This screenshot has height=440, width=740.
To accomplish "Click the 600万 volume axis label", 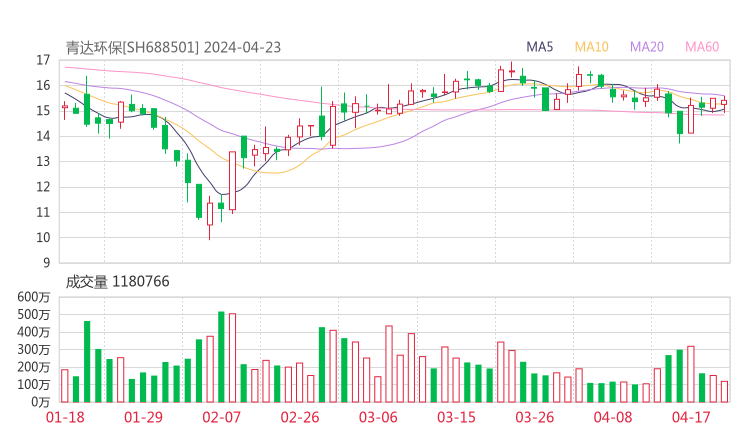I will (x=34, y=297).
